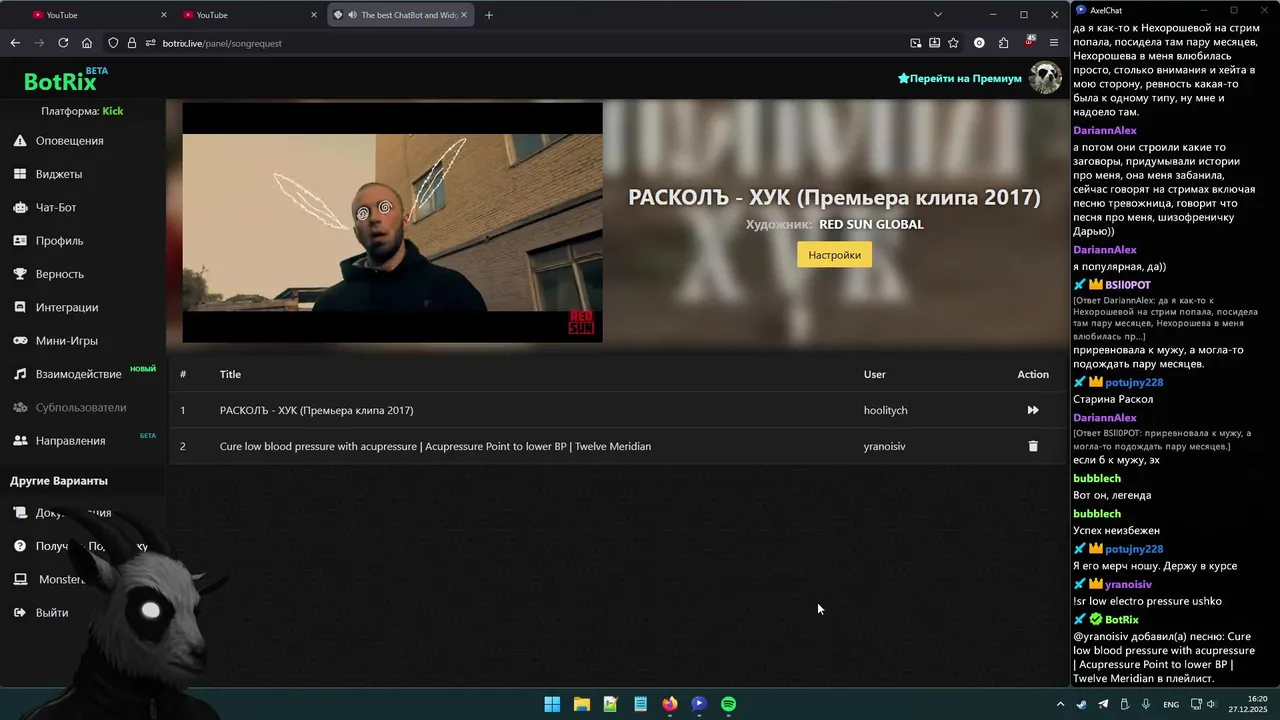Click the Оповещения warning triangle icon

click(19, 141)
